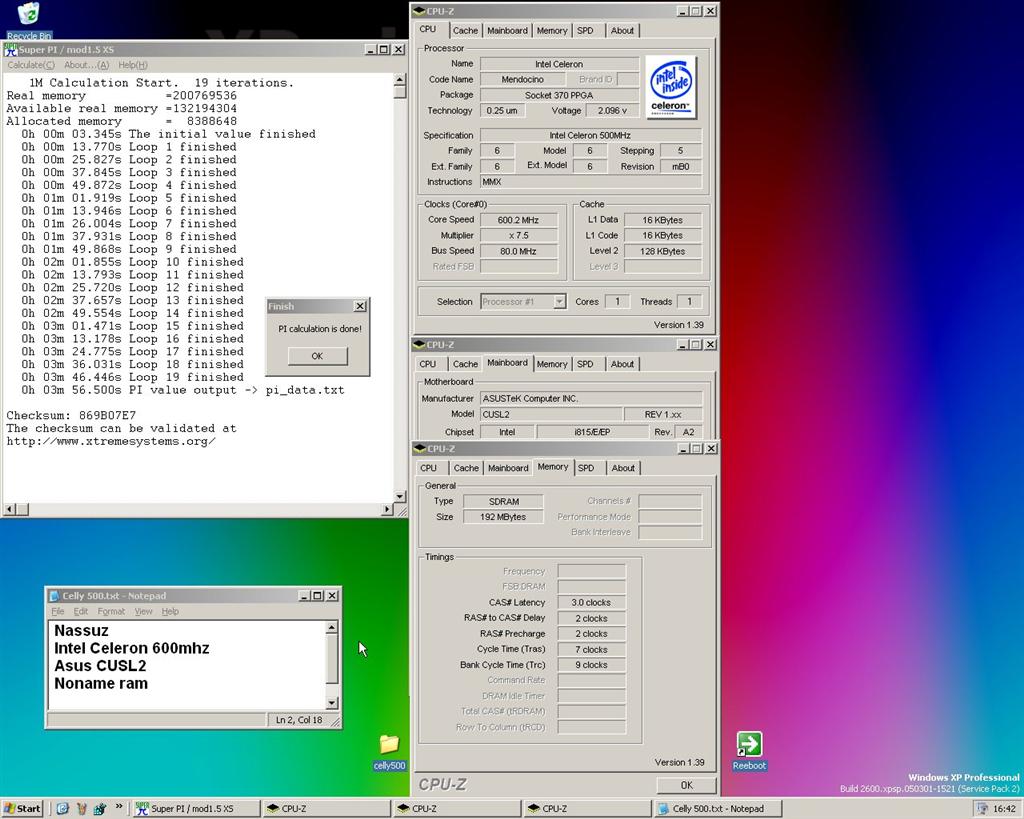Select Cache tab in bottom CPU-Z window

tap(466, 468)
